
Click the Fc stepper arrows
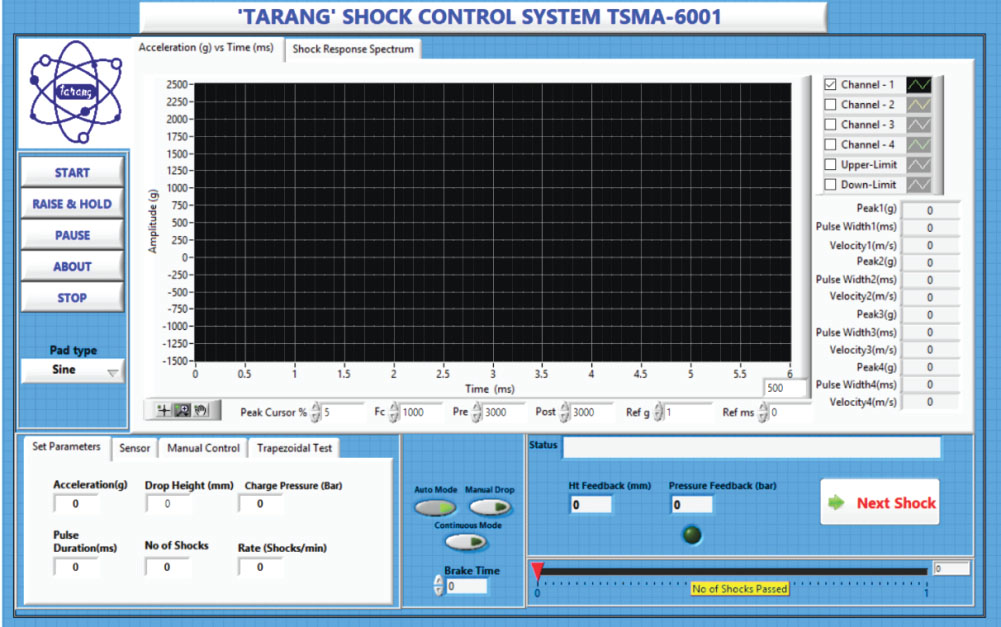[x=394, y=412]
